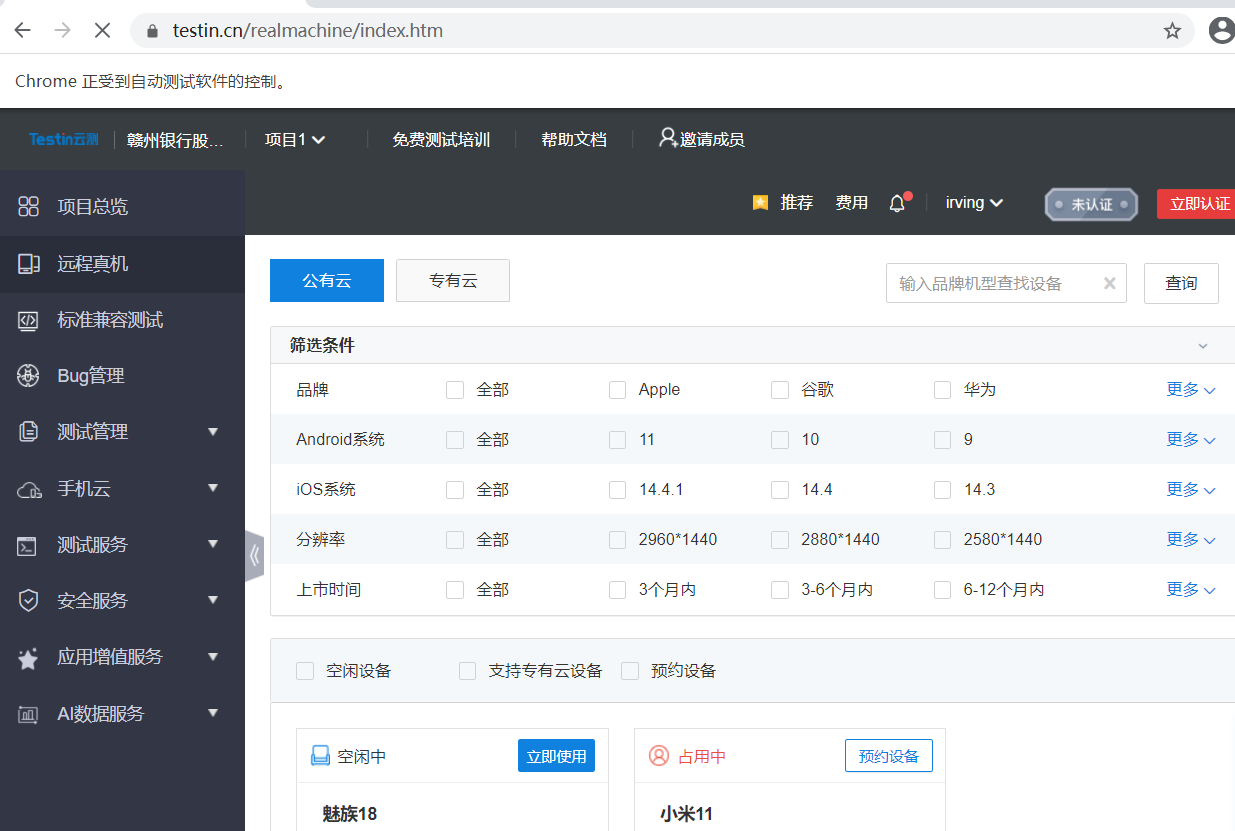
Task: Open the 帮助文档 menu item
Action: tap(573, 139)
